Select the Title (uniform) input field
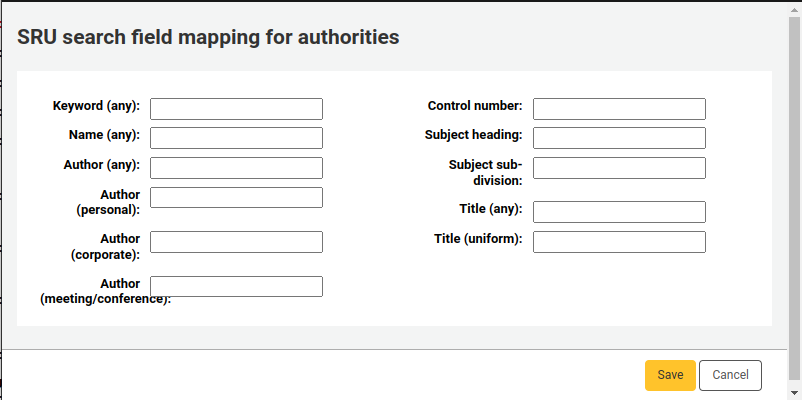 click(619, 242)
